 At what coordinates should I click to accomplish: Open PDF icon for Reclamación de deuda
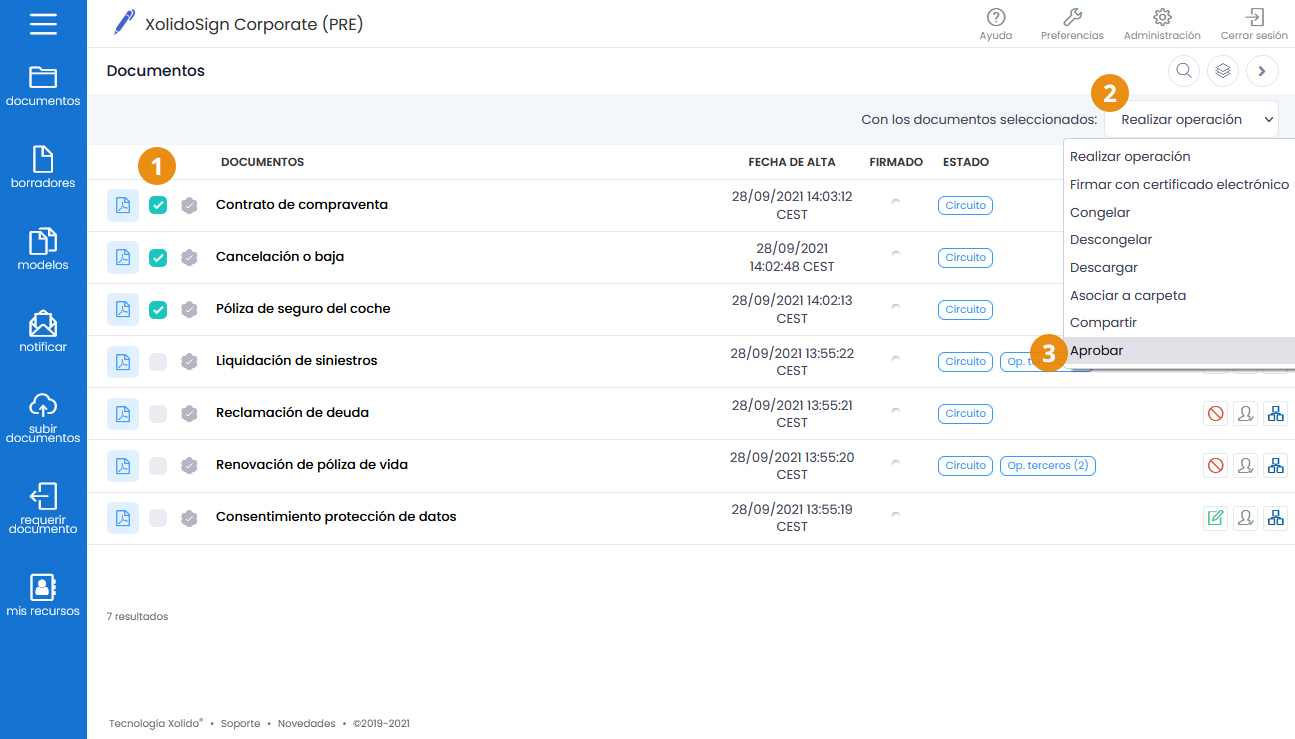pos(123,413)
